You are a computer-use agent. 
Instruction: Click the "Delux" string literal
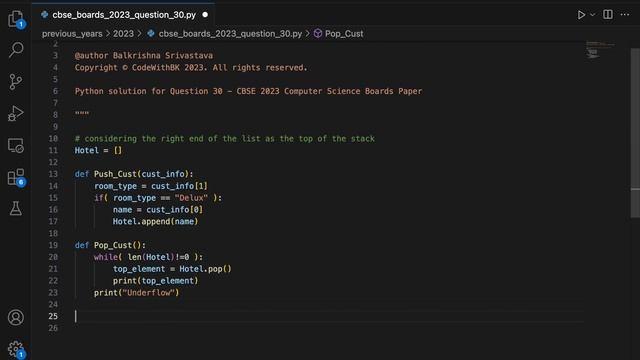191,198
